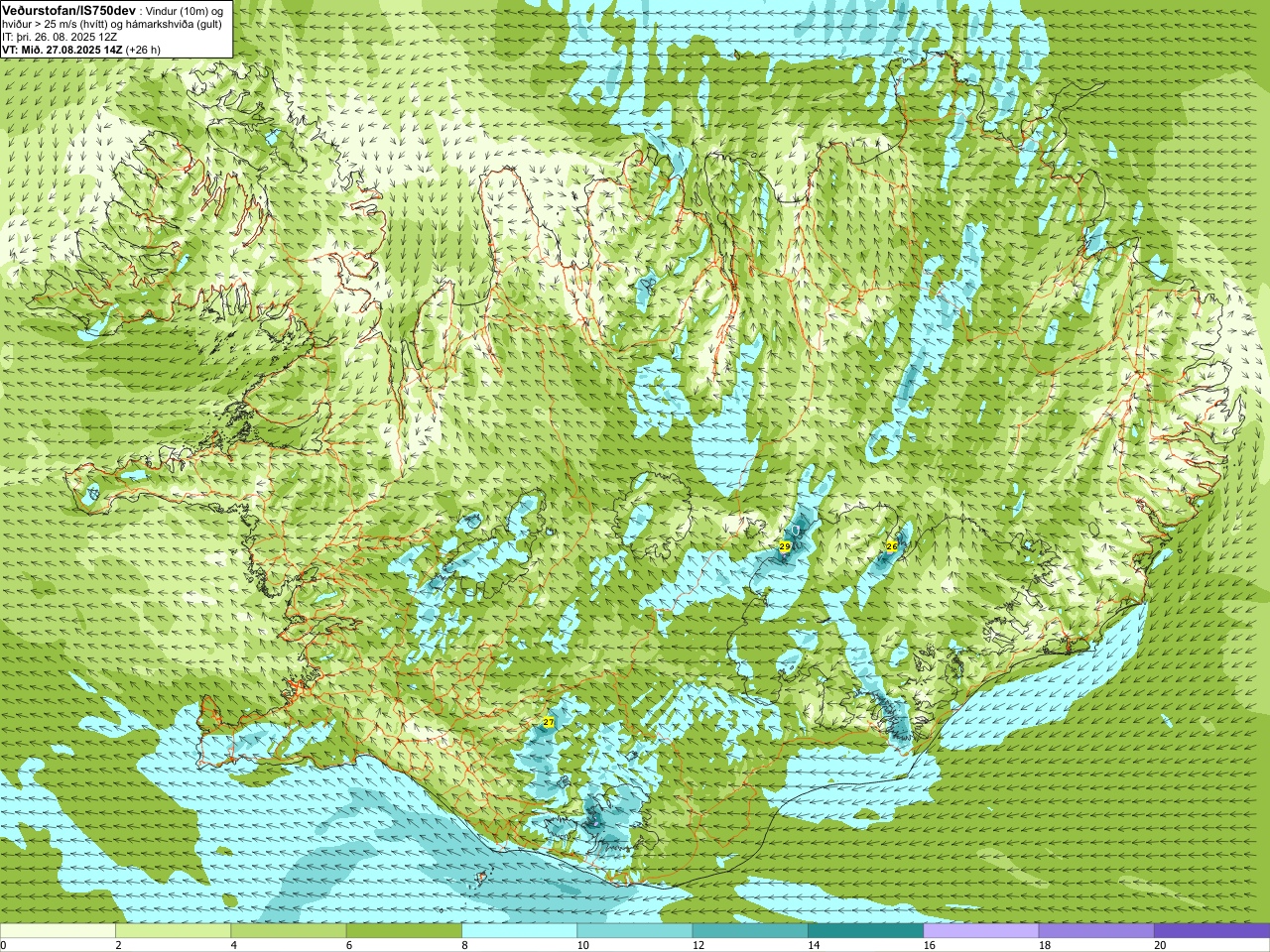
Task: Click the yellow gust marker labeled 27
Action: (x=548, y=722)
